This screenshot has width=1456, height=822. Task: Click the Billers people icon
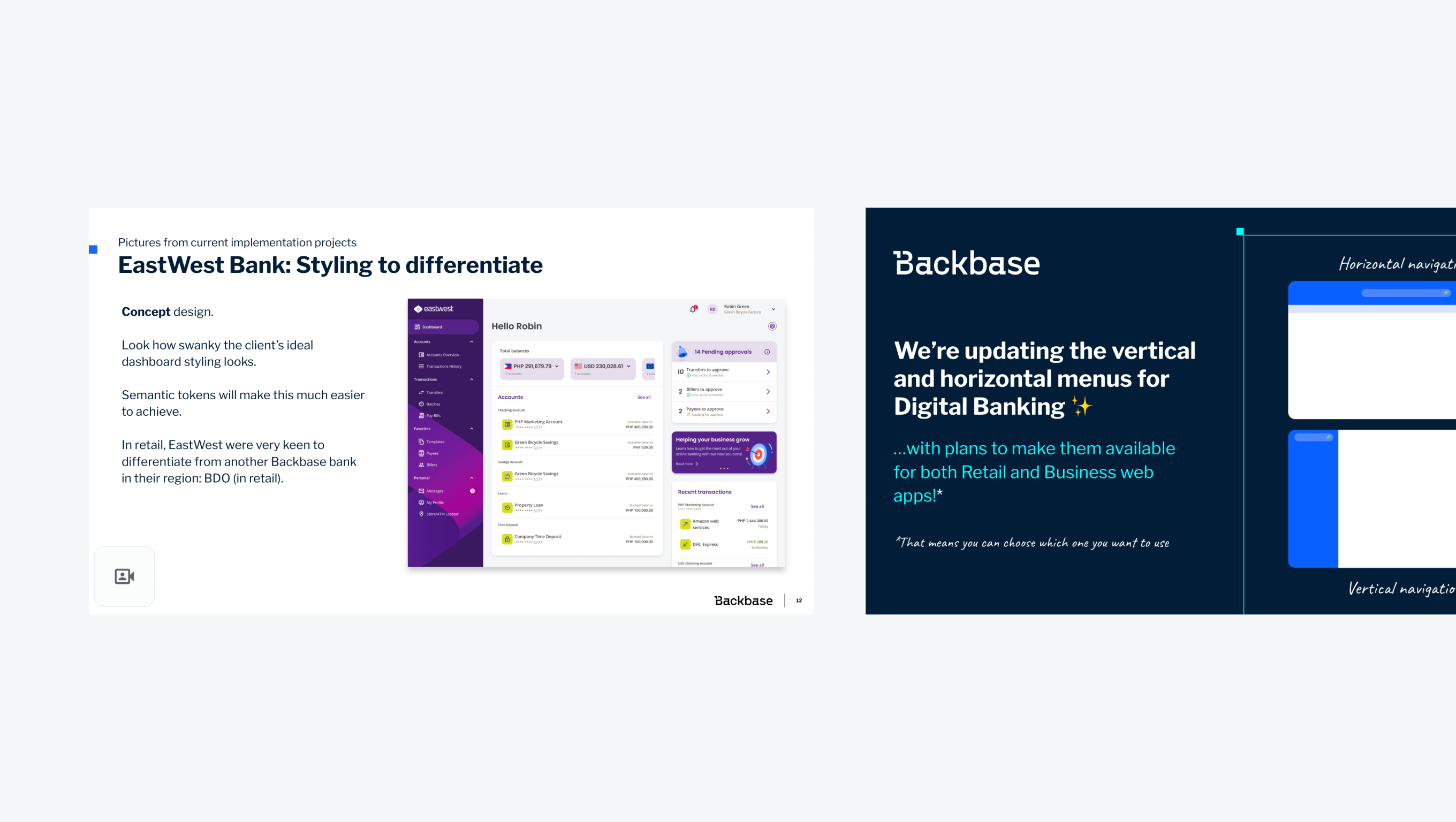click(421, 465)
